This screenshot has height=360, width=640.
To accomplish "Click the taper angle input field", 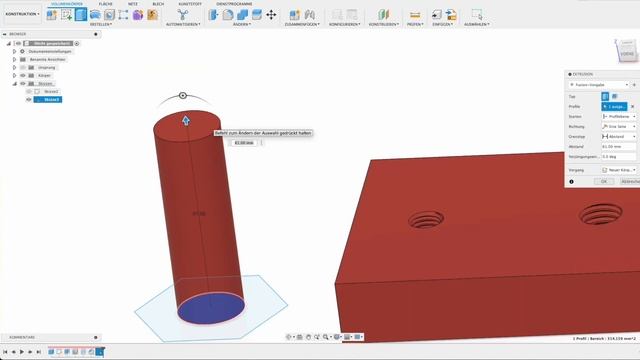I will coord(619,157).
